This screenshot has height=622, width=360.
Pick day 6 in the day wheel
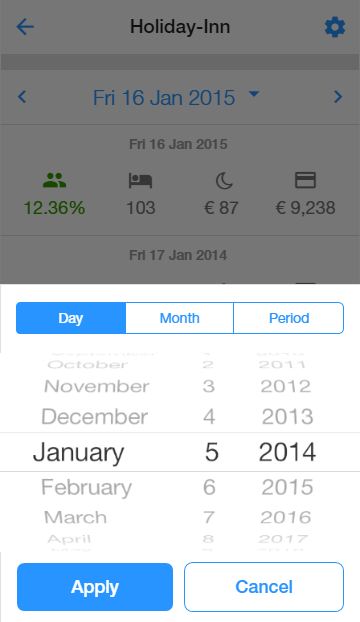point(209,487)
